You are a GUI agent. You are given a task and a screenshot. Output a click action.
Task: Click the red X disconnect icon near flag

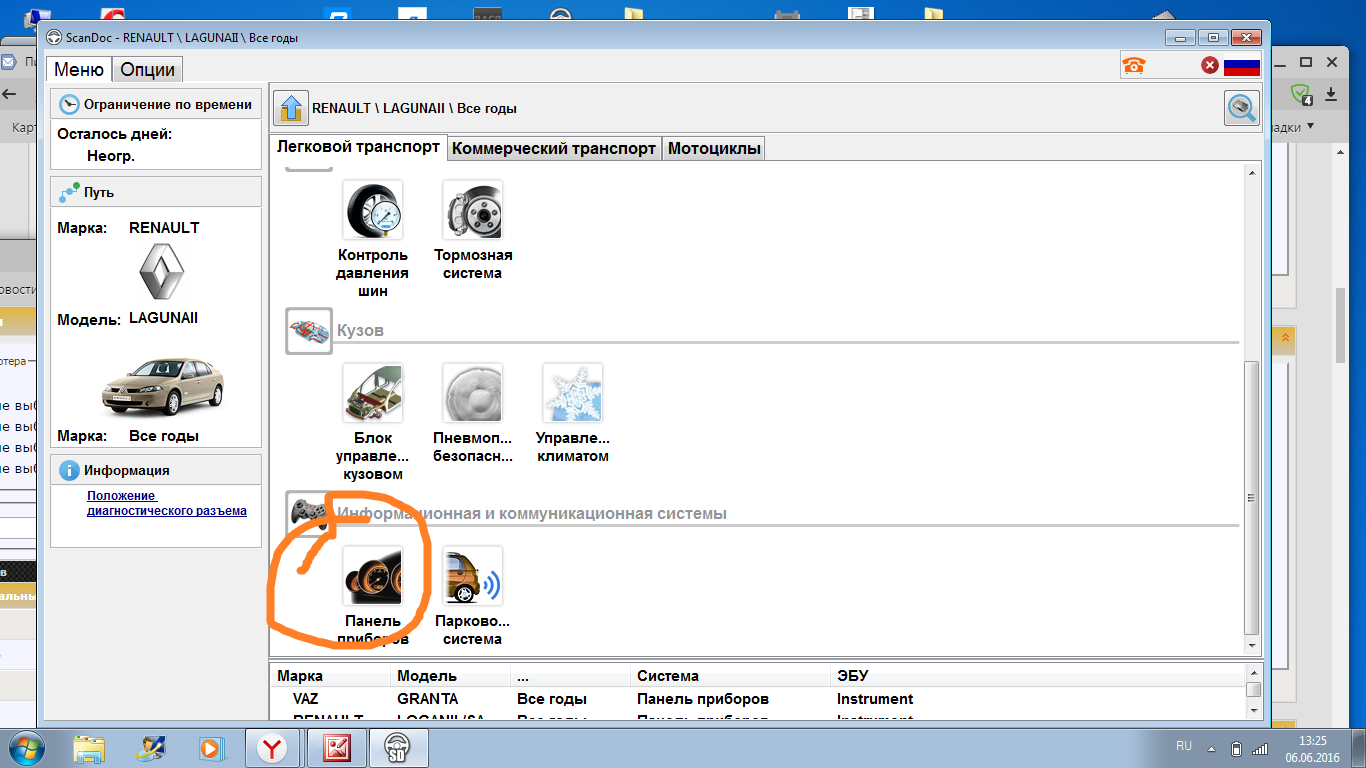(x=1210, y=66)
